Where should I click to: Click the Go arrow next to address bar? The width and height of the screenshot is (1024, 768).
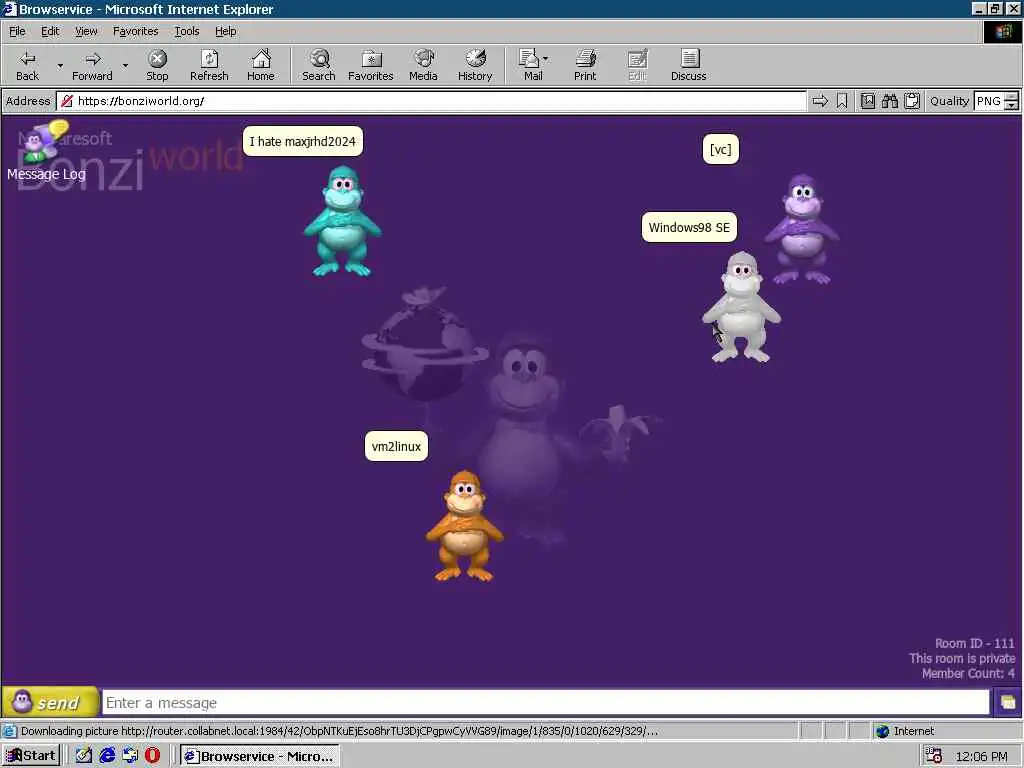point(820,101)
